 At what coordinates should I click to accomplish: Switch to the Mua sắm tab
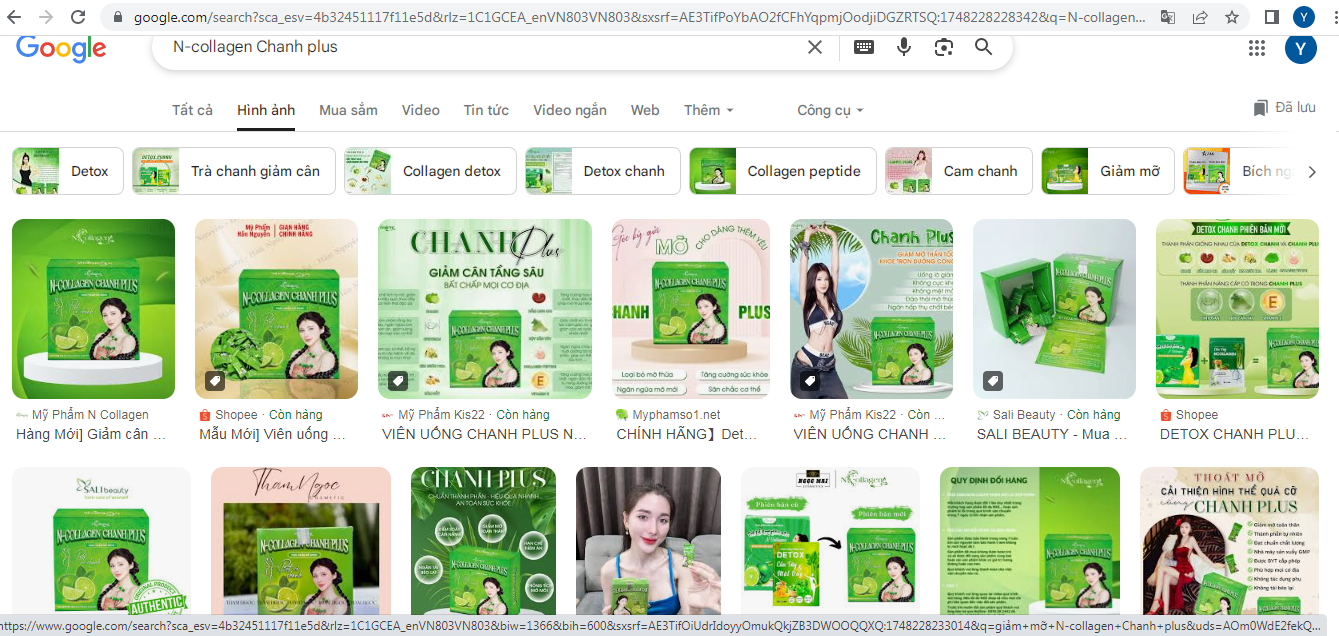coord(348,110)
